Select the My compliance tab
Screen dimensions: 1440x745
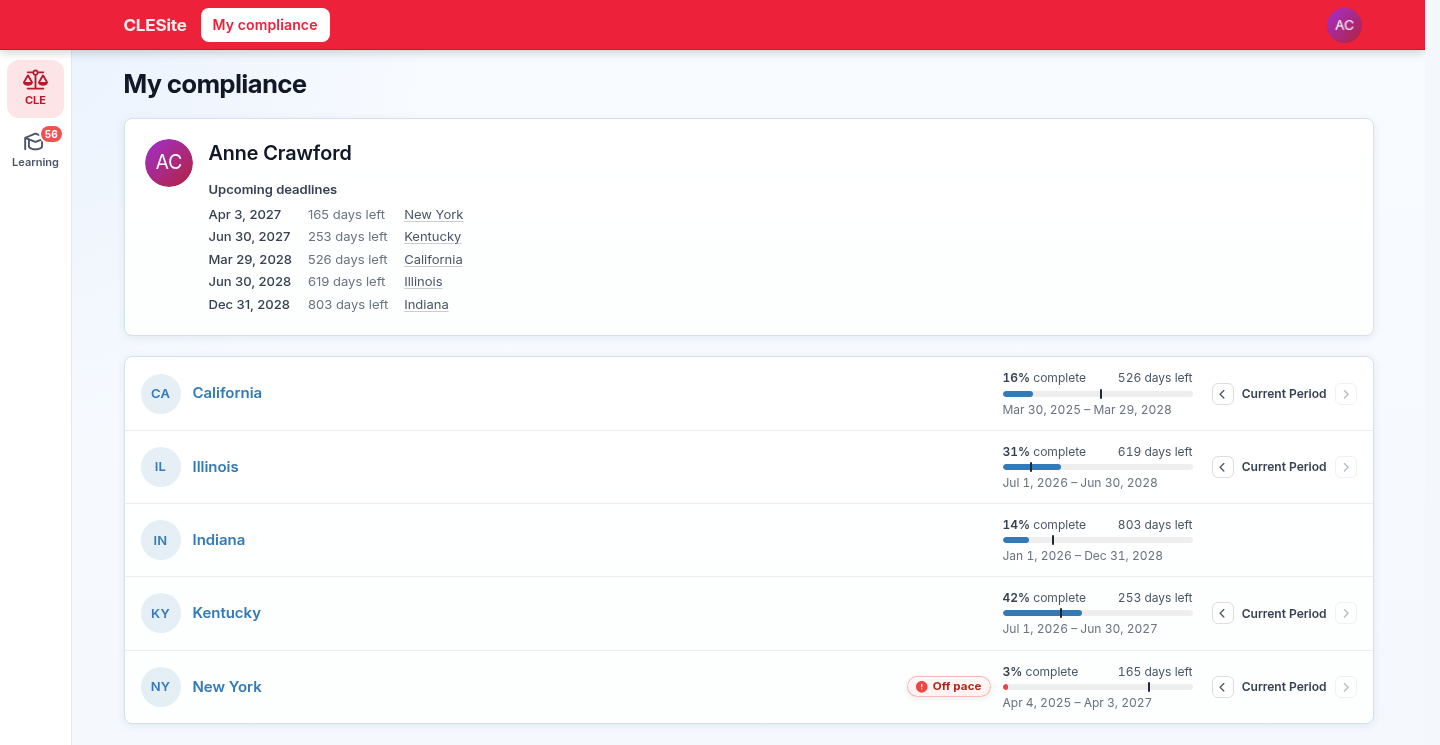(x=265, y=25)
